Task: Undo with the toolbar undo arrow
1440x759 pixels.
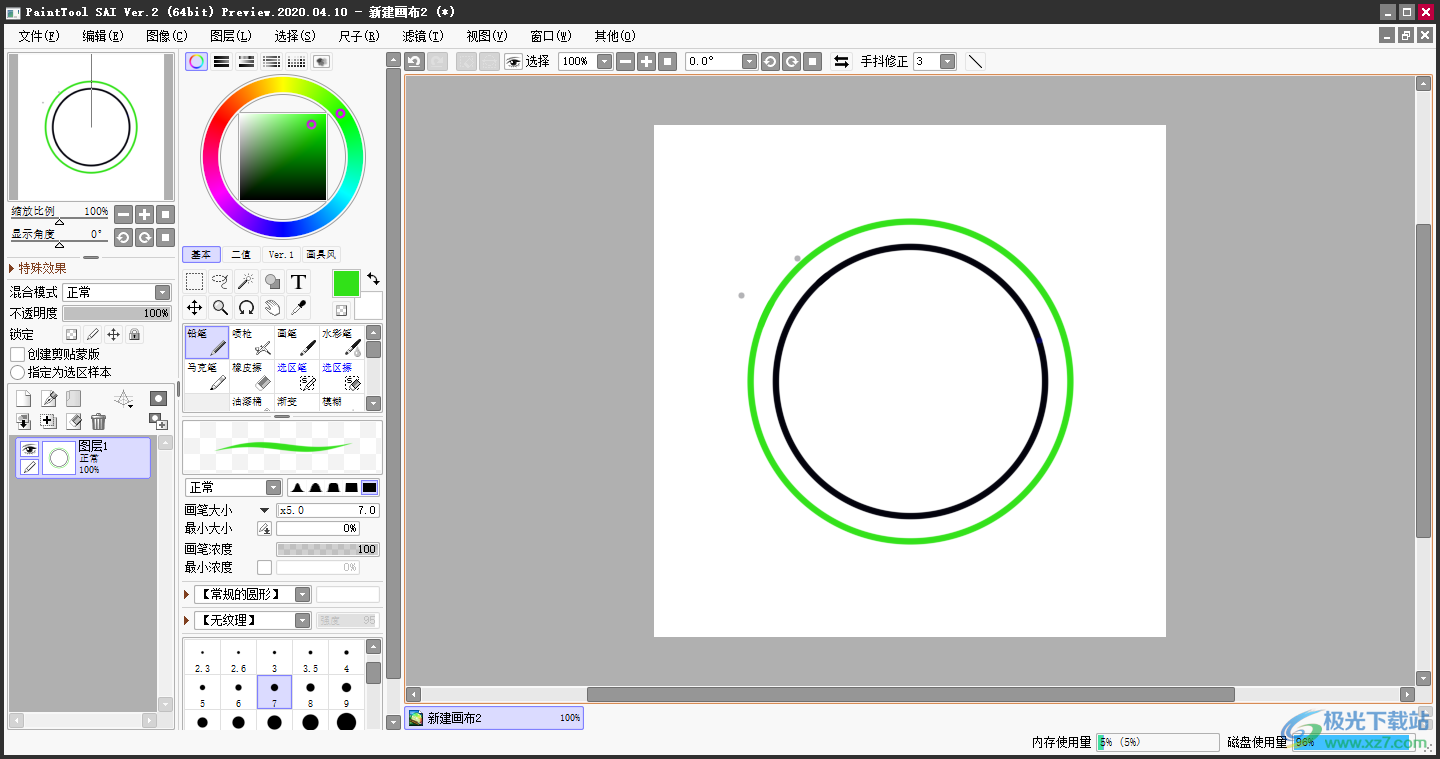Action: click(x=414, y=61)
